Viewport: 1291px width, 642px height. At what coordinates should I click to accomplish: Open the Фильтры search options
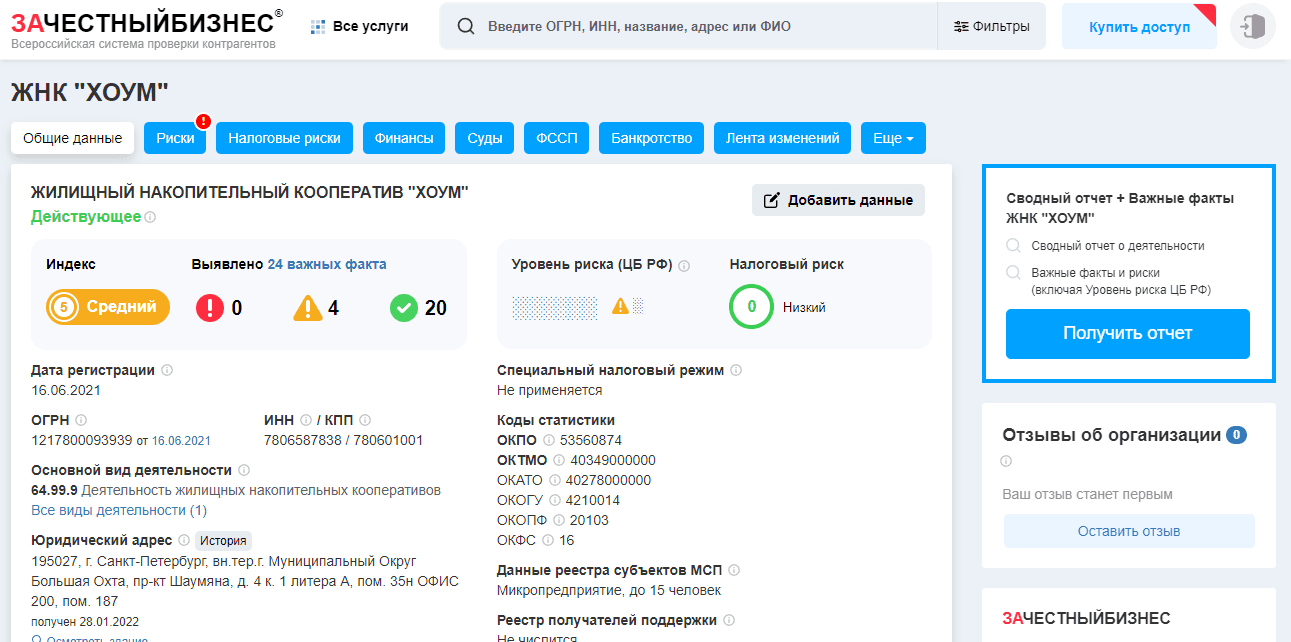coord(991,27)
